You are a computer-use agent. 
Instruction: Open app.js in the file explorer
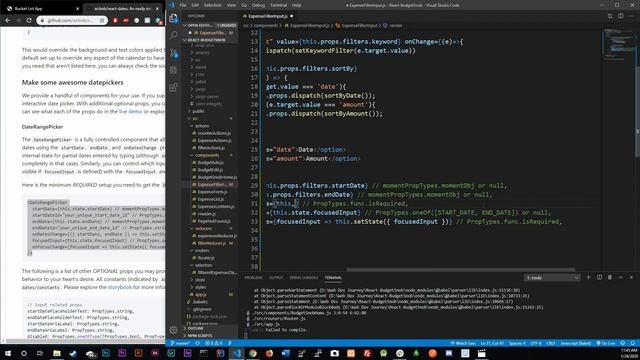point(200,294)
